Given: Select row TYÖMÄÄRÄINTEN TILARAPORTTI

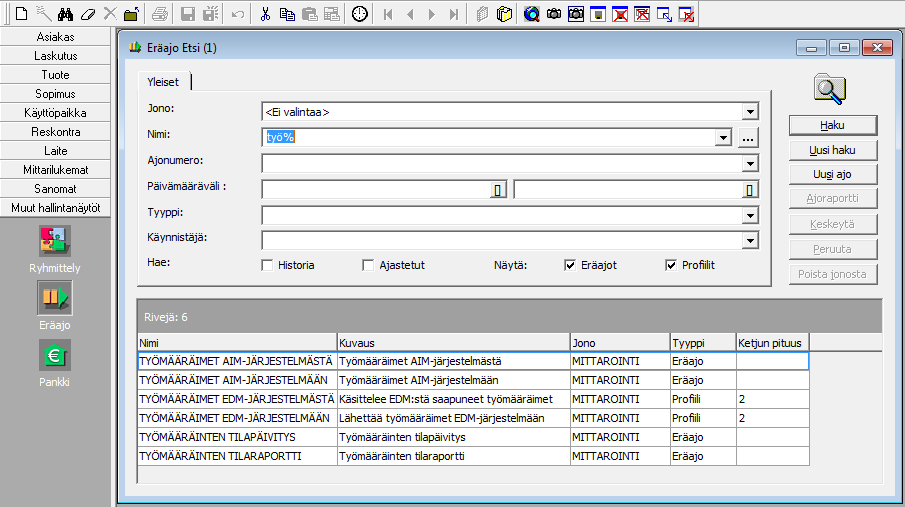Looking at the screenshot, I should point(473,456).
